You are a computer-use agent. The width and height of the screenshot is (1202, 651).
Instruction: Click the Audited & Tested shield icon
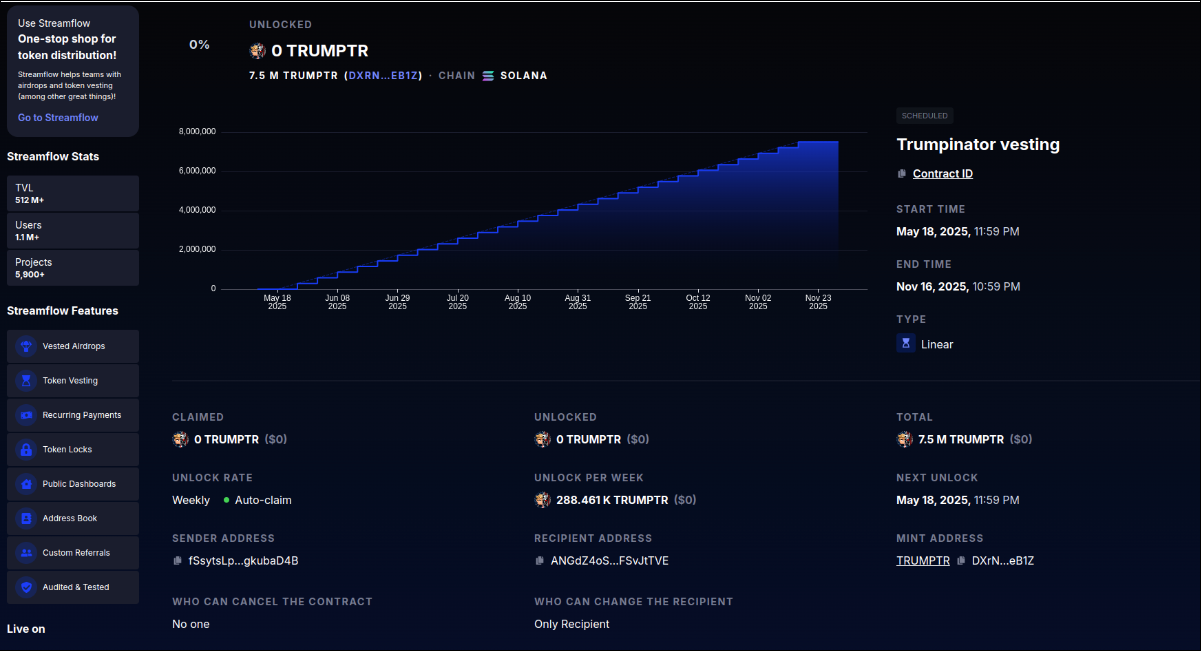pyautogui.click(x=25, y=588)
